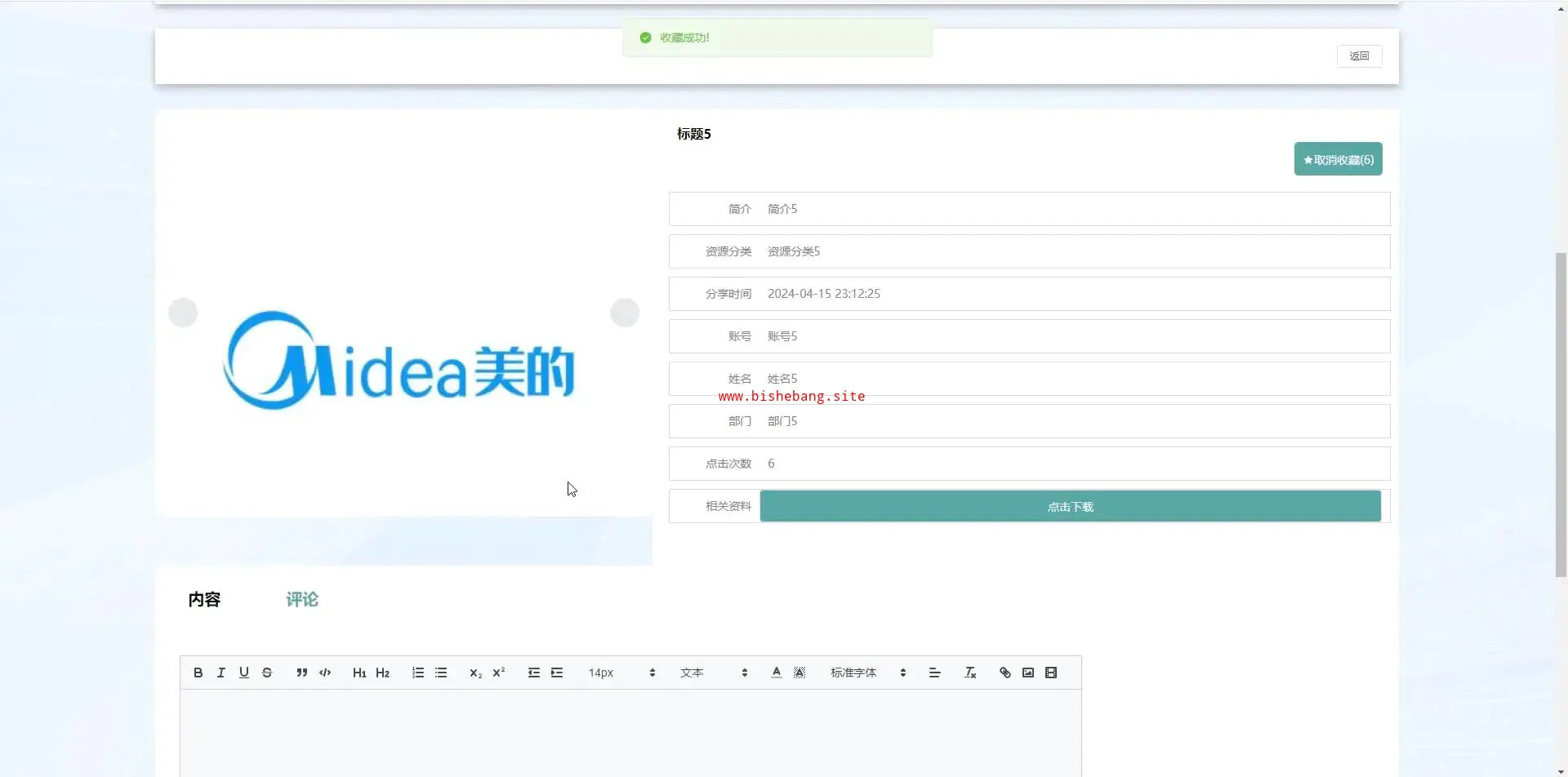Apply underline formatting

point(243,673)
